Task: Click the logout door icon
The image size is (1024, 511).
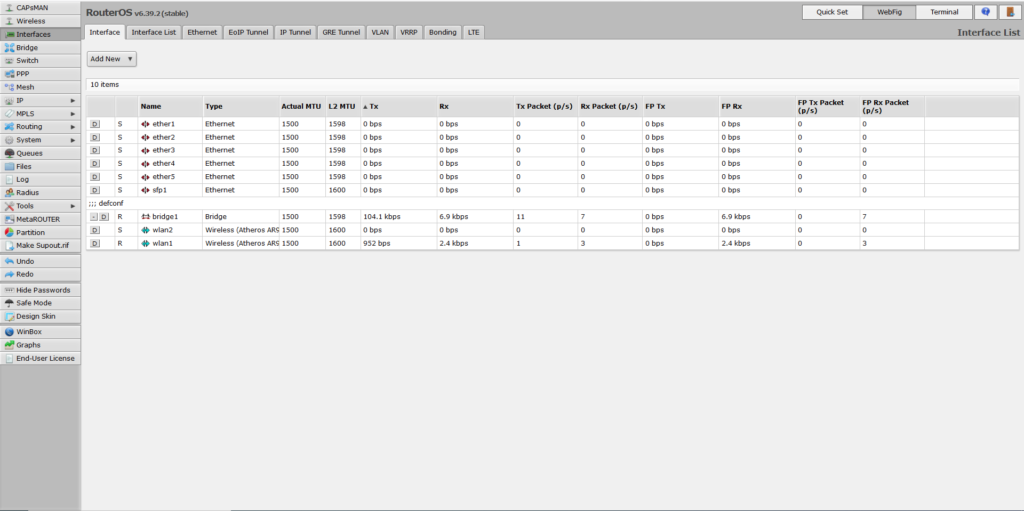Action: [x=1010, y=12]
